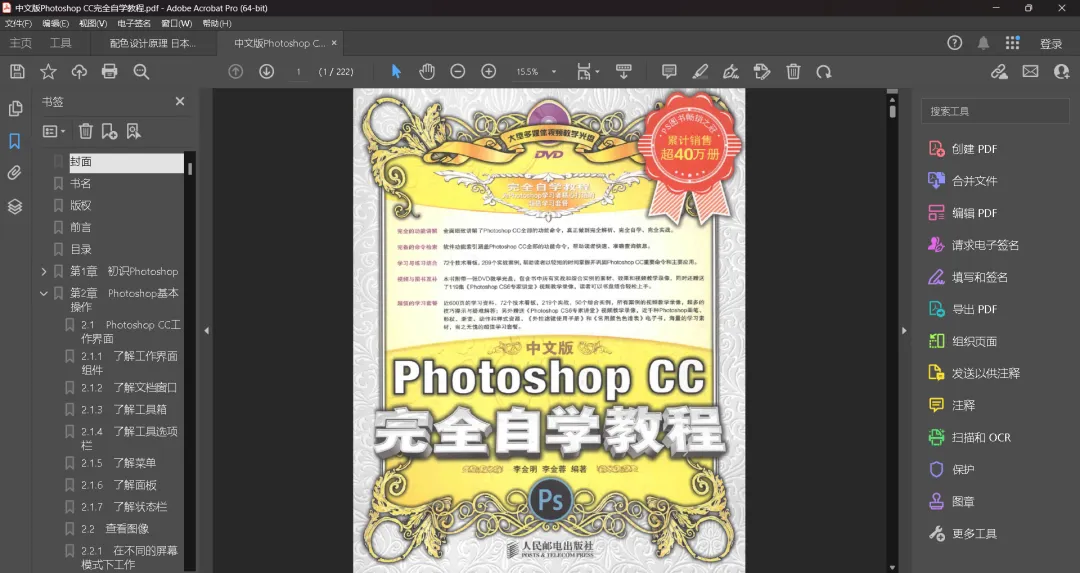The width and height of the screenshot is (1080, 573).
Task: Select the highlight text pen tool
Action: point(700,72)
